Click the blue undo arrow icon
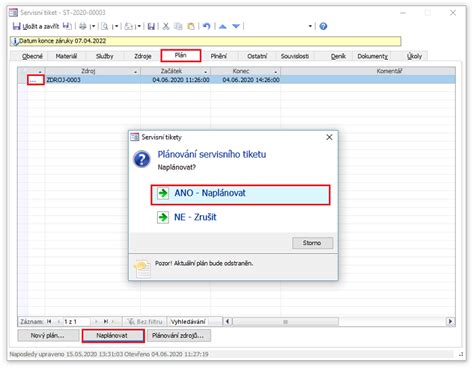474x369 pixels. click(207, 26)
